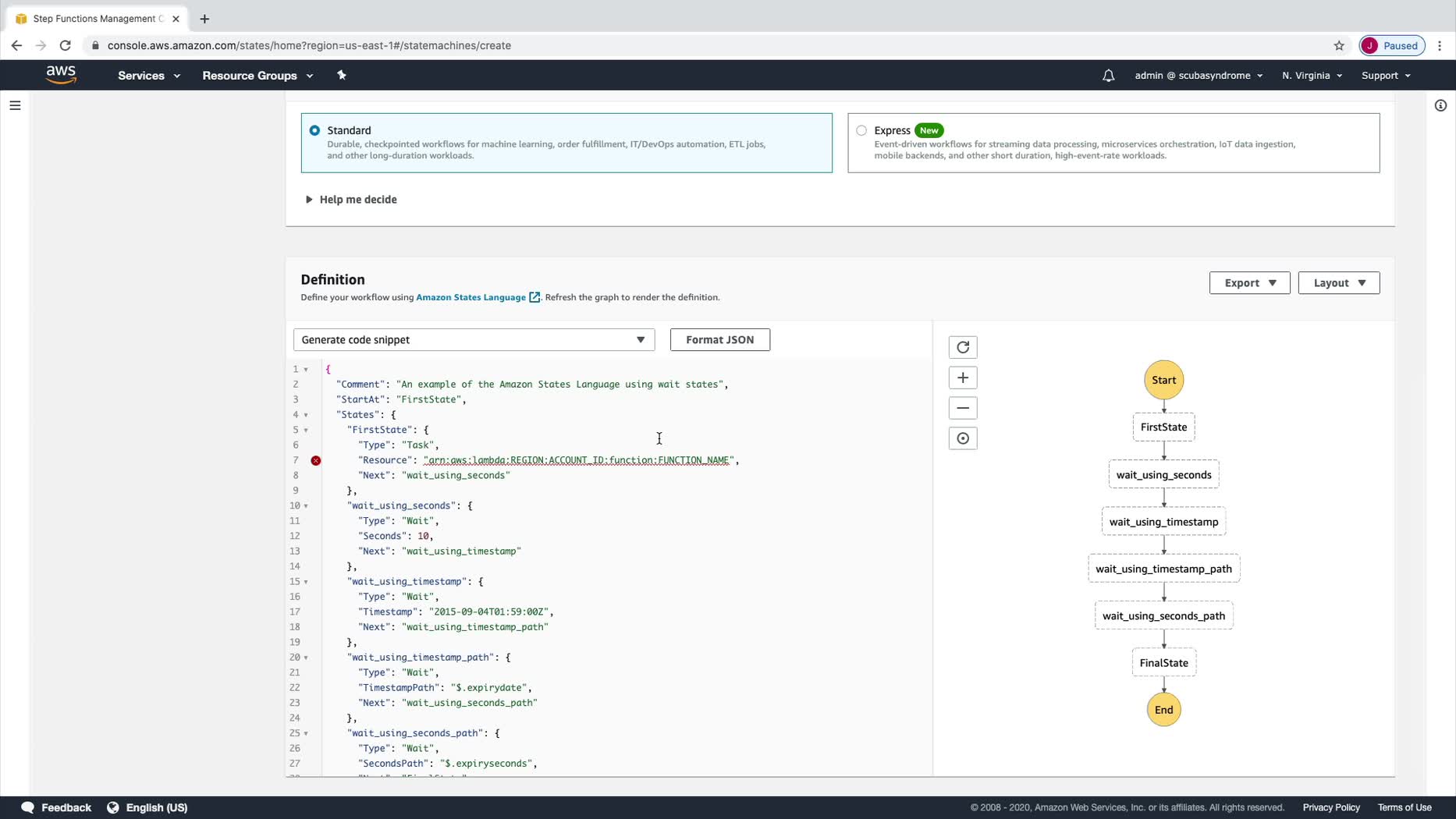1456x819 pixels.
Task: Refresh the workflow graph
Action: [962, 347]
